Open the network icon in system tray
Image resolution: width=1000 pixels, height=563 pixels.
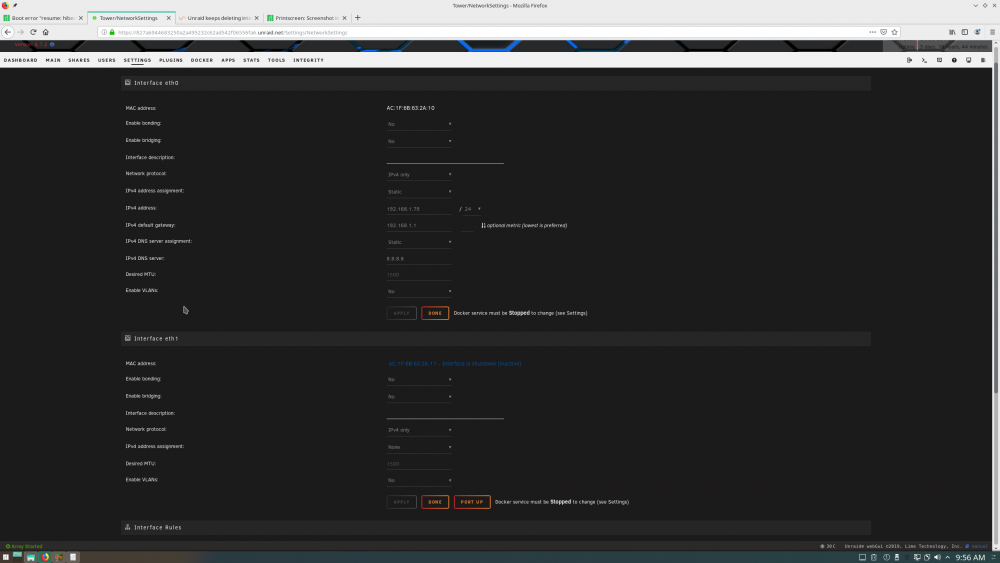tap(916, 557)
